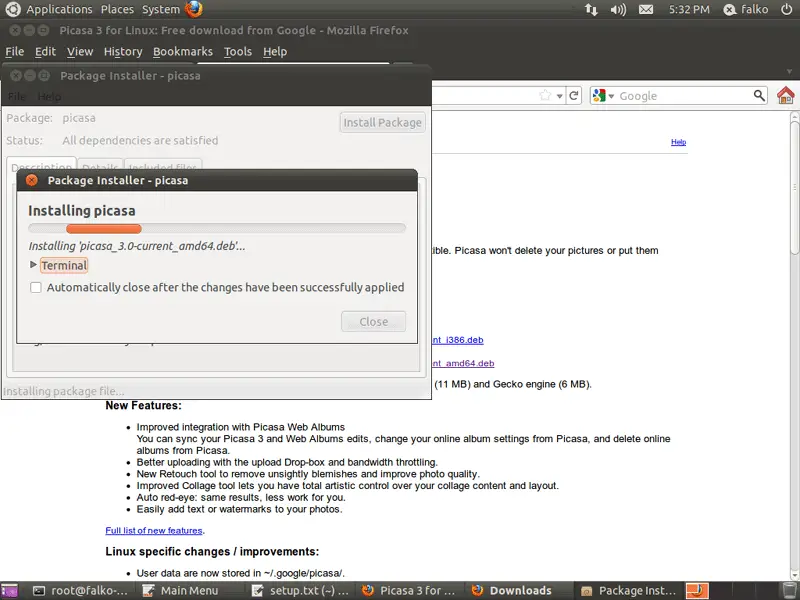800x600 pixels.
Task: Click the 'New Features:' heading
Action: click(143, 406)
